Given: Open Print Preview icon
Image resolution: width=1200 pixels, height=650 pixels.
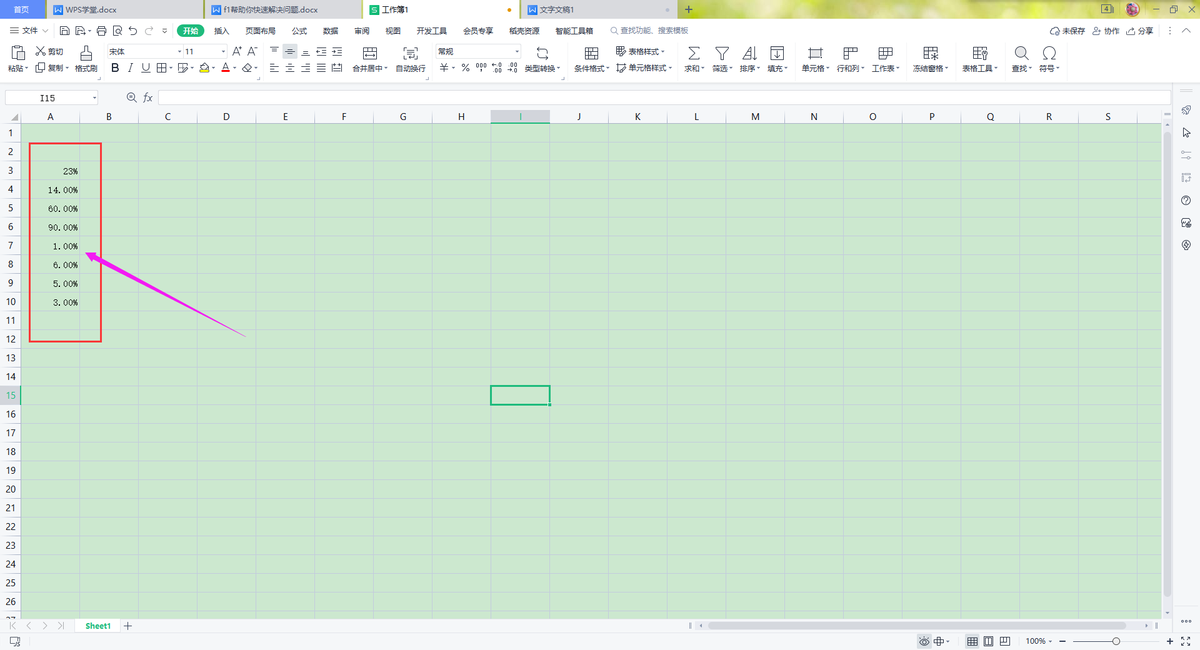Looking at the screenshot, I should [x=117, y=32].
